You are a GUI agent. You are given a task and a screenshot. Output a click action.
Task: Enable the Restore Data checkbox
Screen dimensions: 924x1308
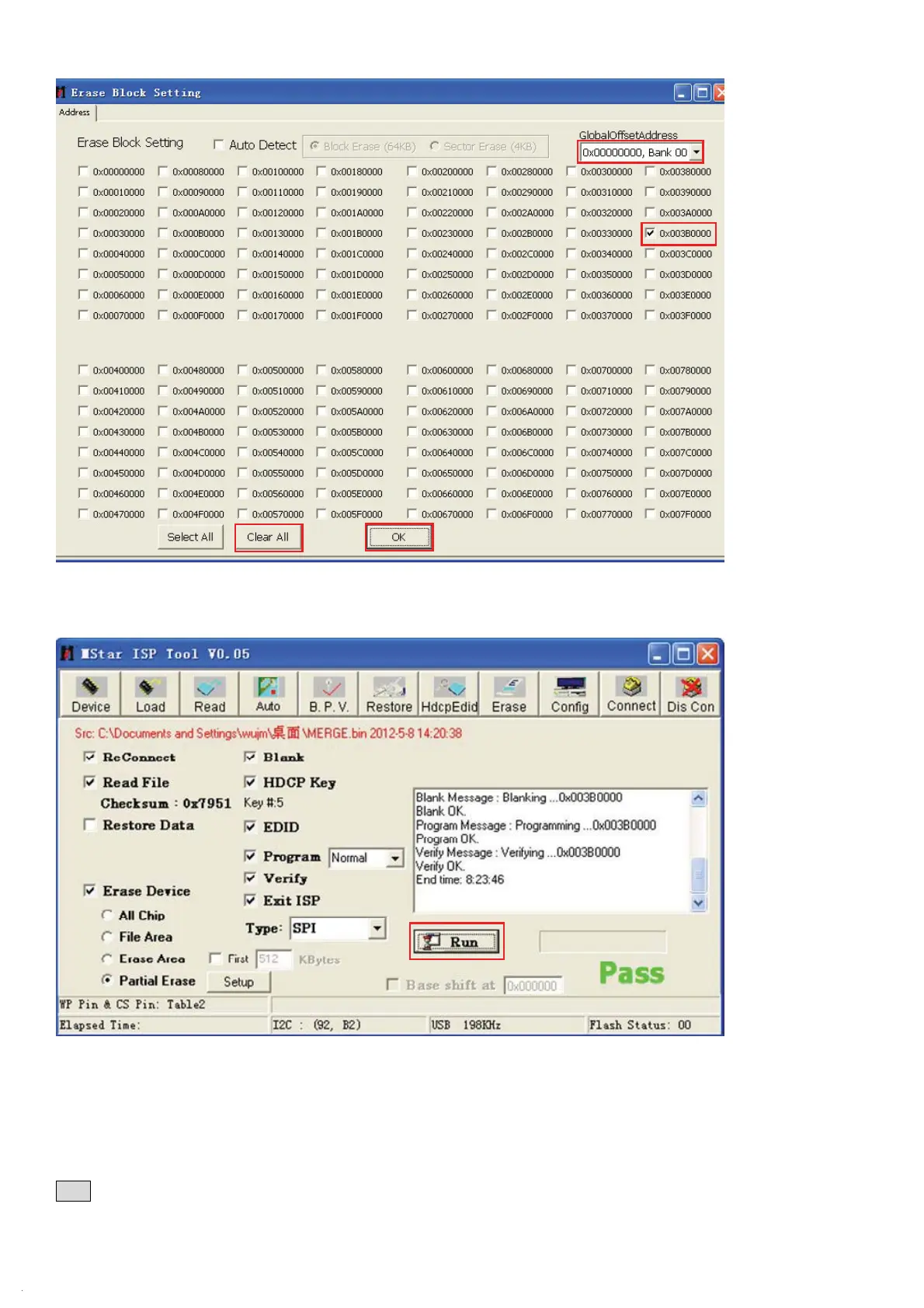(x=89, y=825)
